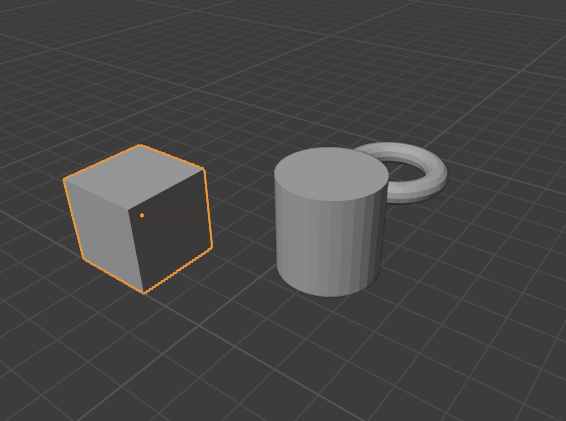The width and height of the screenshot is (566, 421).
Task: Click the cube corner where three faces meet
Action: [x=129, y=209]
